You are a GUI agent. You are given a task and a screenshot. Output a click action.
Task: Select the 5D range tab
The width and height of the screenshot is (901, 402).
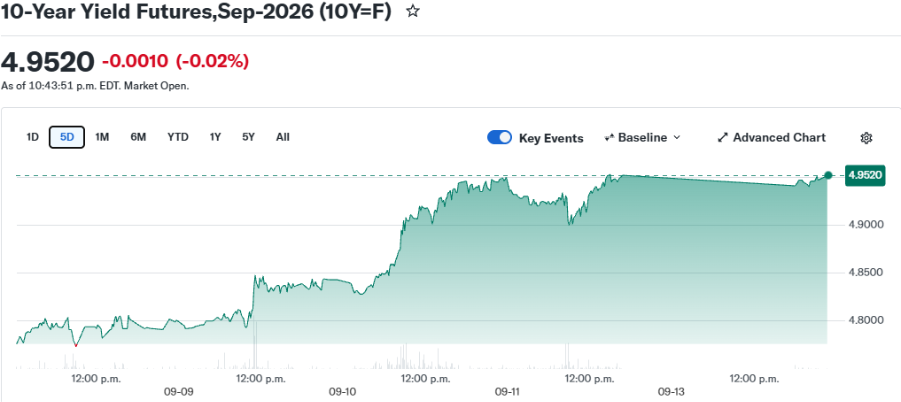tap(67, 137)
